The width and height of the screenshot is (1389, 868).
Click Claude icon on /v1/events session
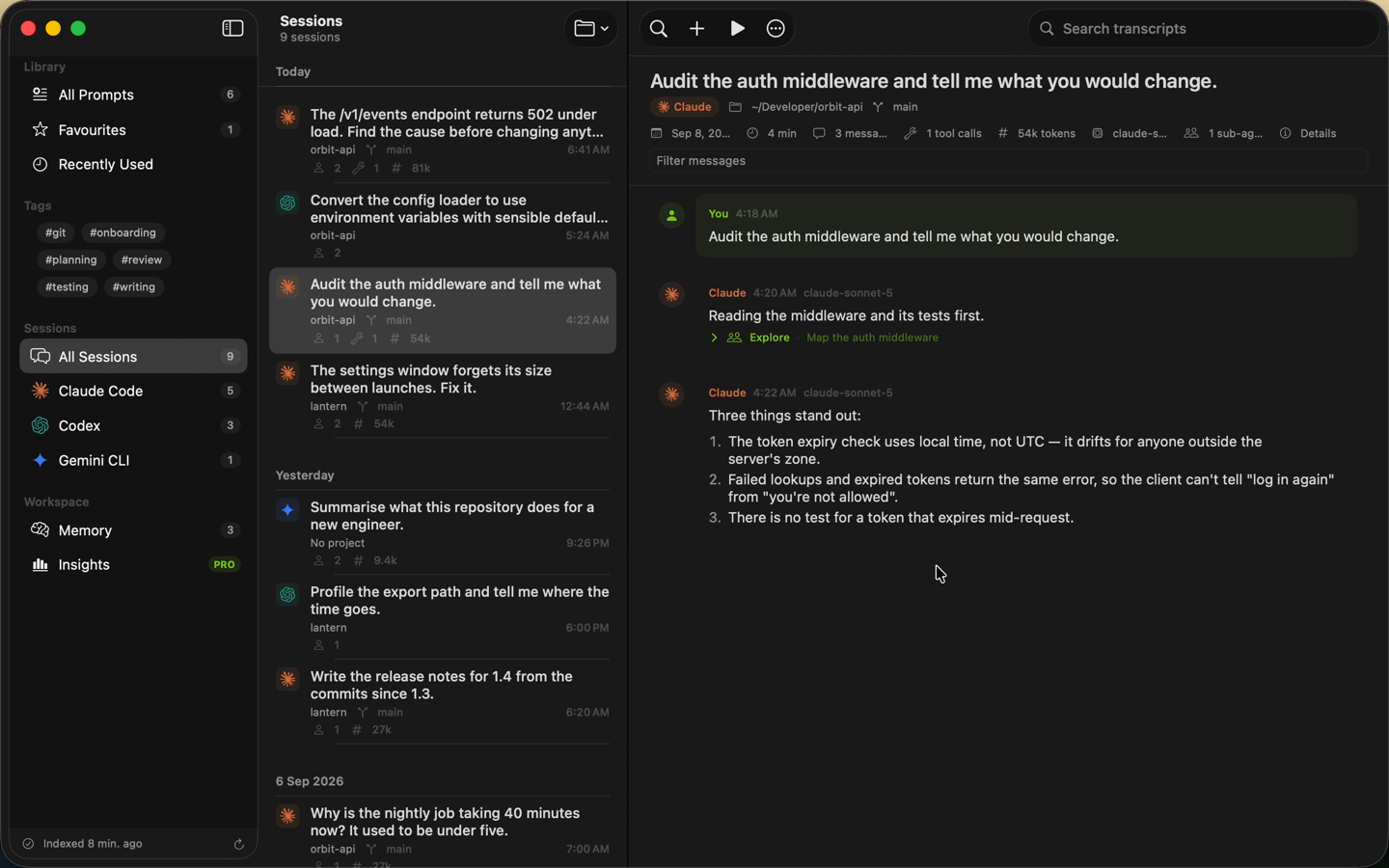tap(287, 117)
